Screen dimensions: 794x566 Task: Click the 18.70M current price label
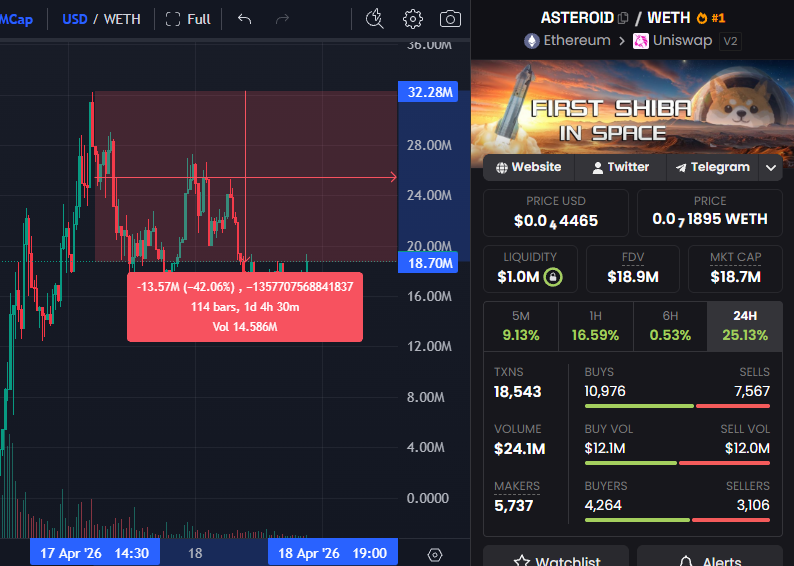pyautogui.click(x=428, y=263)
